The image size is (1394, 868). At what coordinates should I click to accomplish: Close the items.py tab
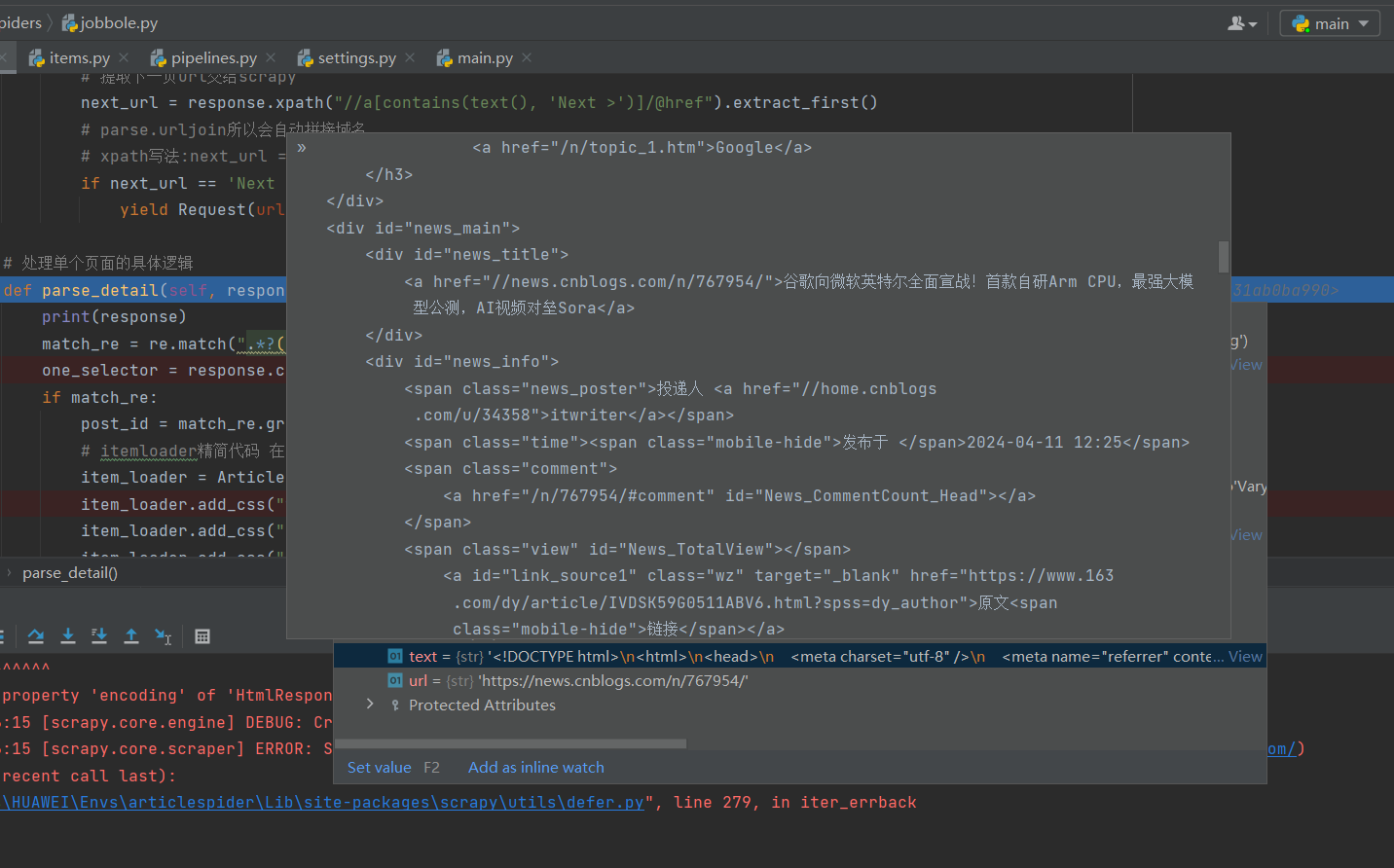coord(124,58)
